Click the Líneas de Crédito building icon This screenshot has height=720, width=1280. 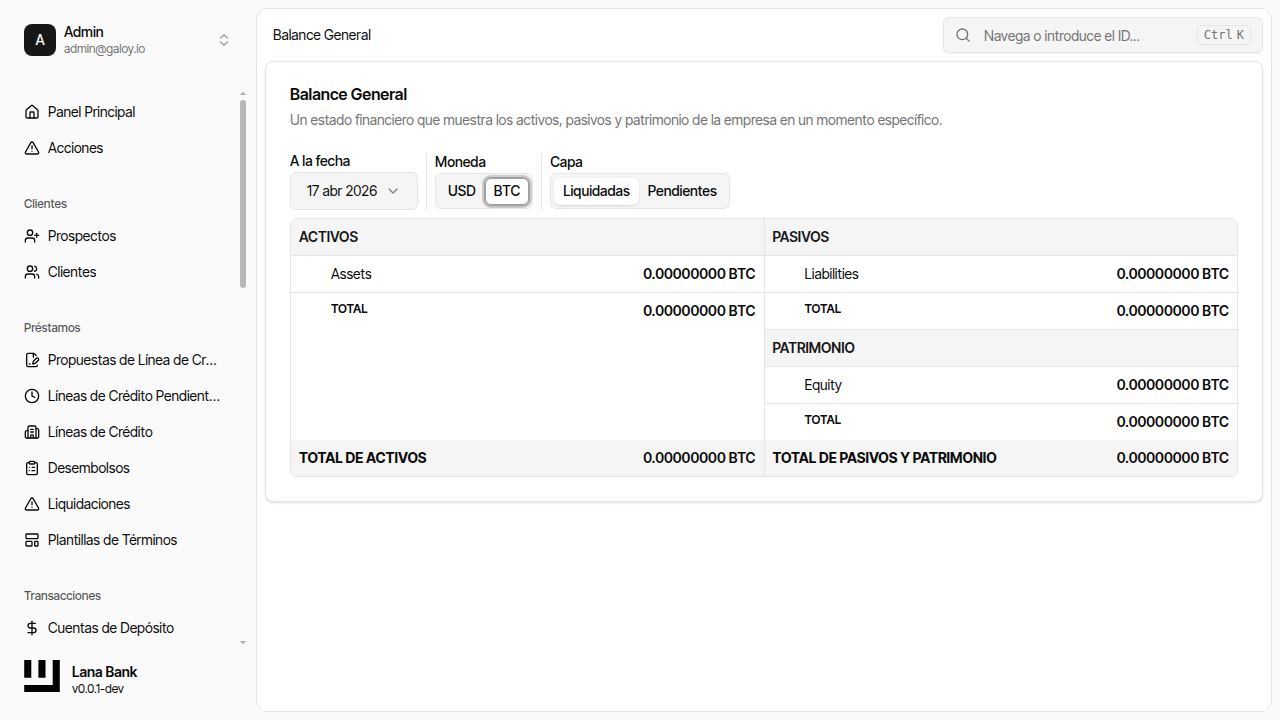32,432
